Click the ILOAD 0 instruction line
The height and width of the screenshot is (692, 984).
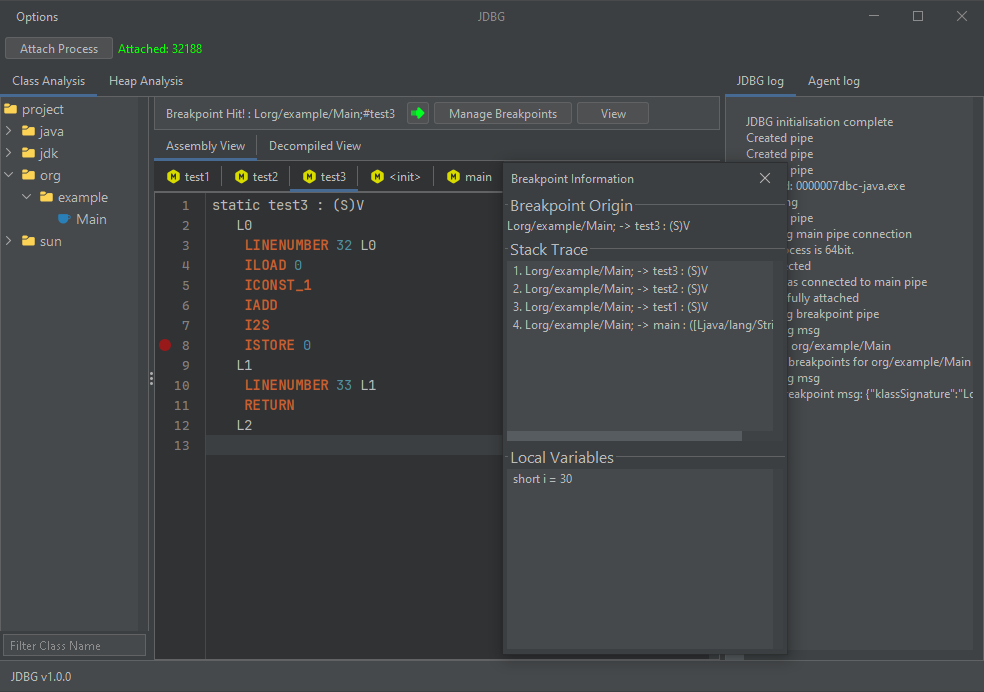(273, 265)
